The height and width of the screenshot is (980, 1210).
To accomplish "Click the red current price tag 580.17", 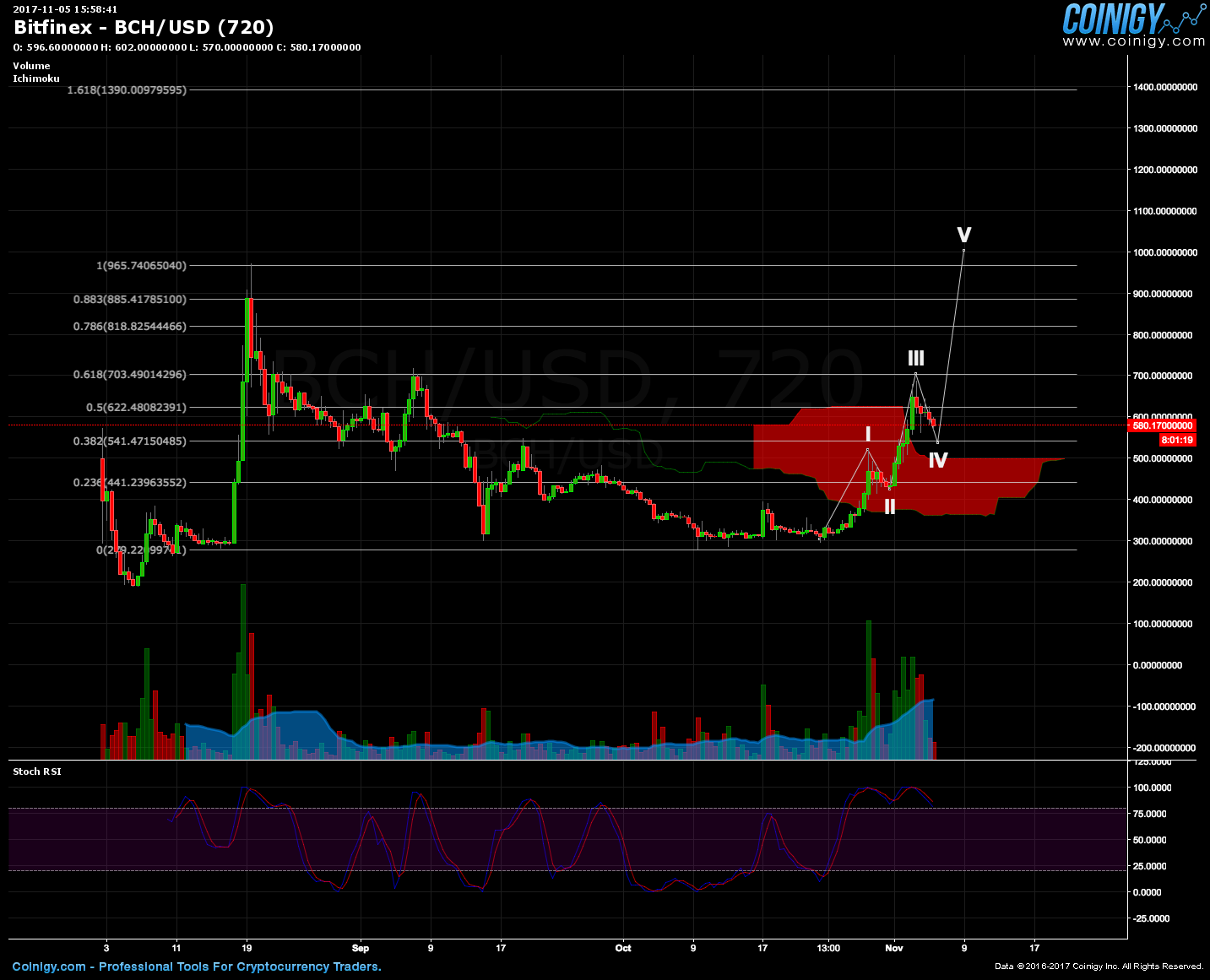I will (1162, 425).
